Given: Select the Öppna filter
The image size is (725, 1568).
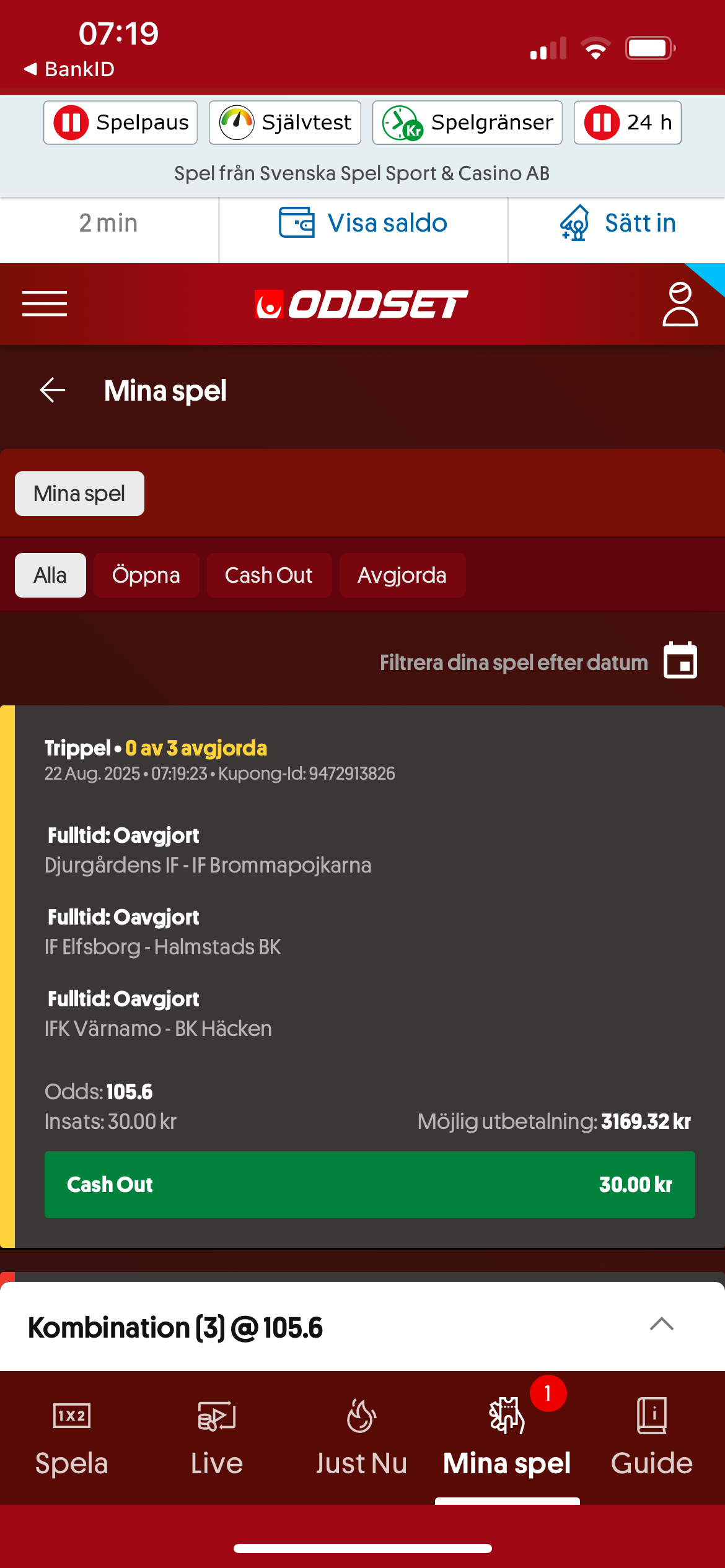Looking at the screenshot, I should [x=146, y=575].
